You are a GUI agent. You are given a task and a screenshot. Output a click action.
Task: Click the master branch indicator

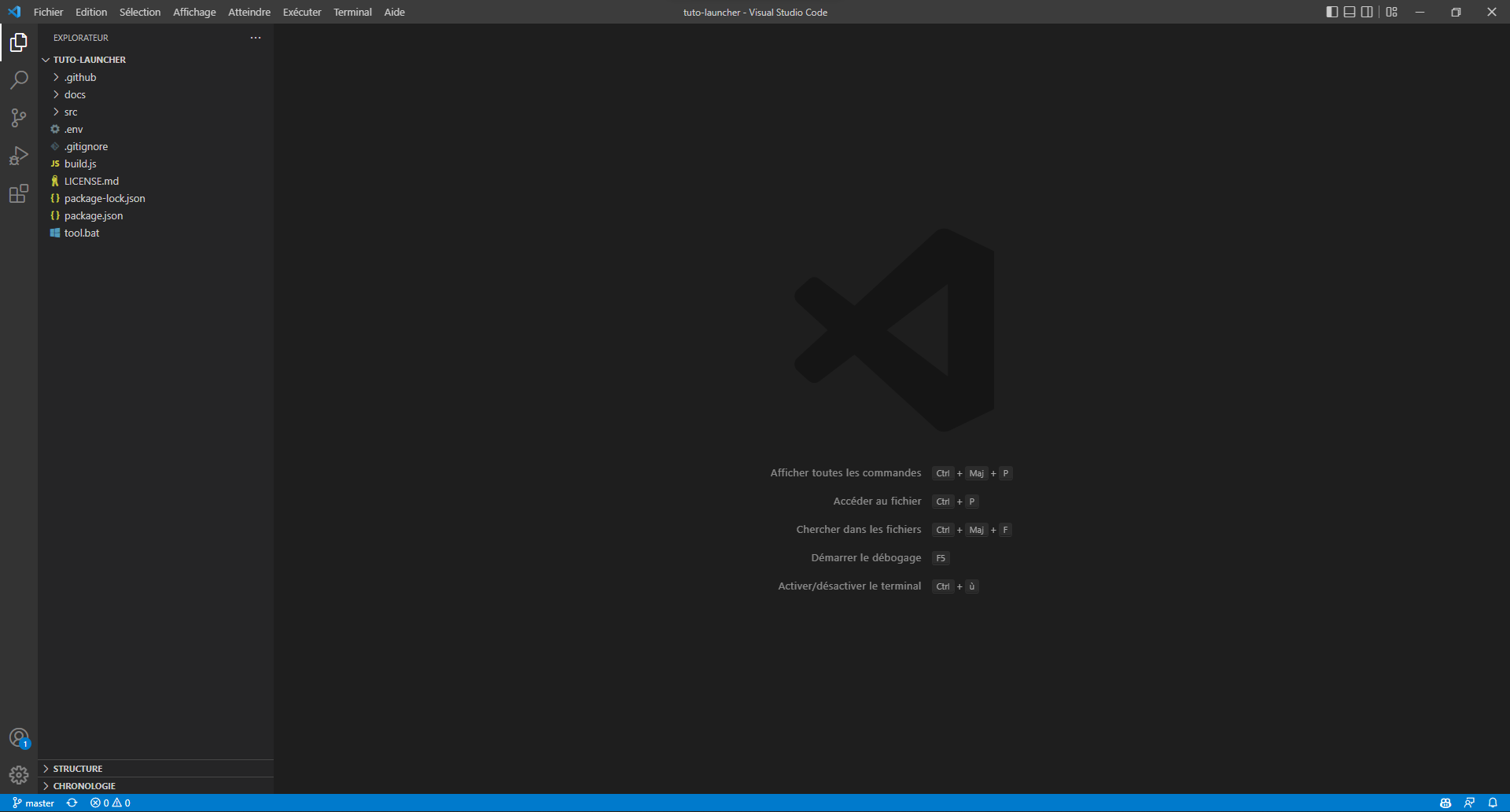(x=33, y=803)
